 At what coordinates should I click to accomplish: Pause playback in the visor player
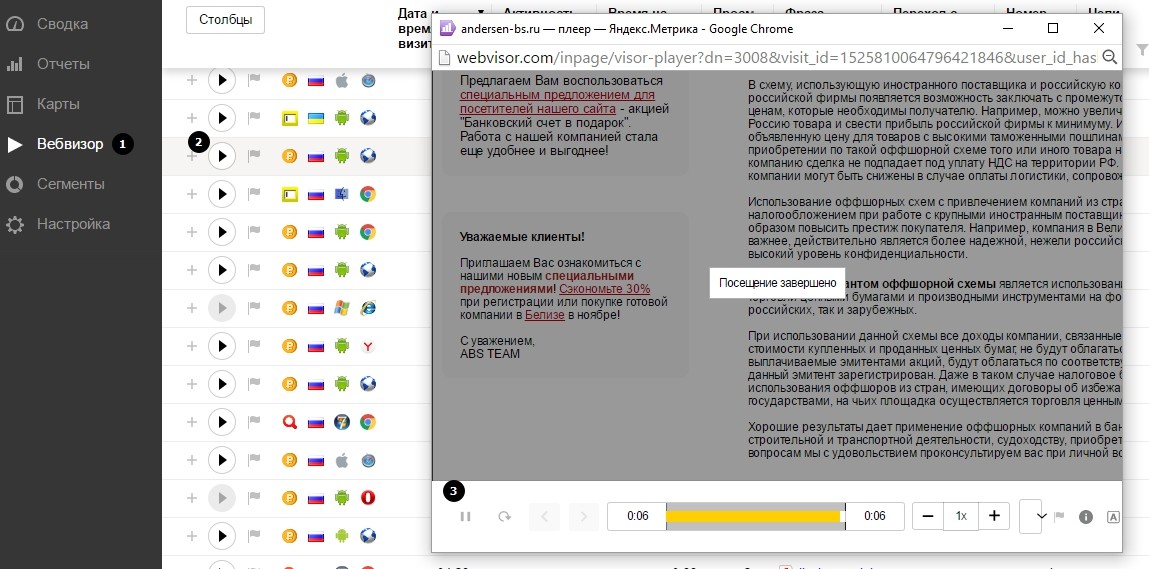(465, 516)
